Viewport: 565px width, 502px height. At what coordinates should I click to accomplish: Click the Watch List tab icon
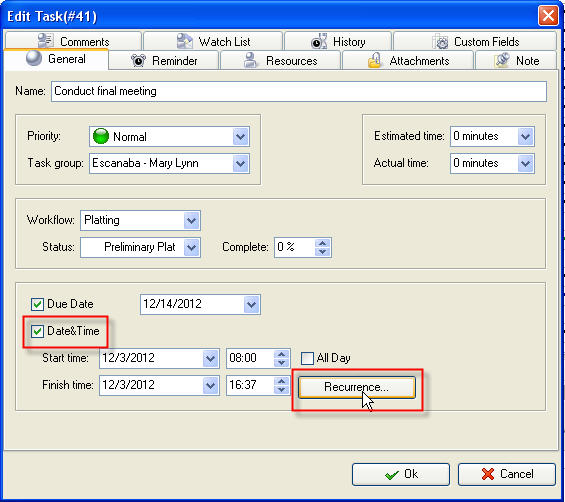click(184, 41)
